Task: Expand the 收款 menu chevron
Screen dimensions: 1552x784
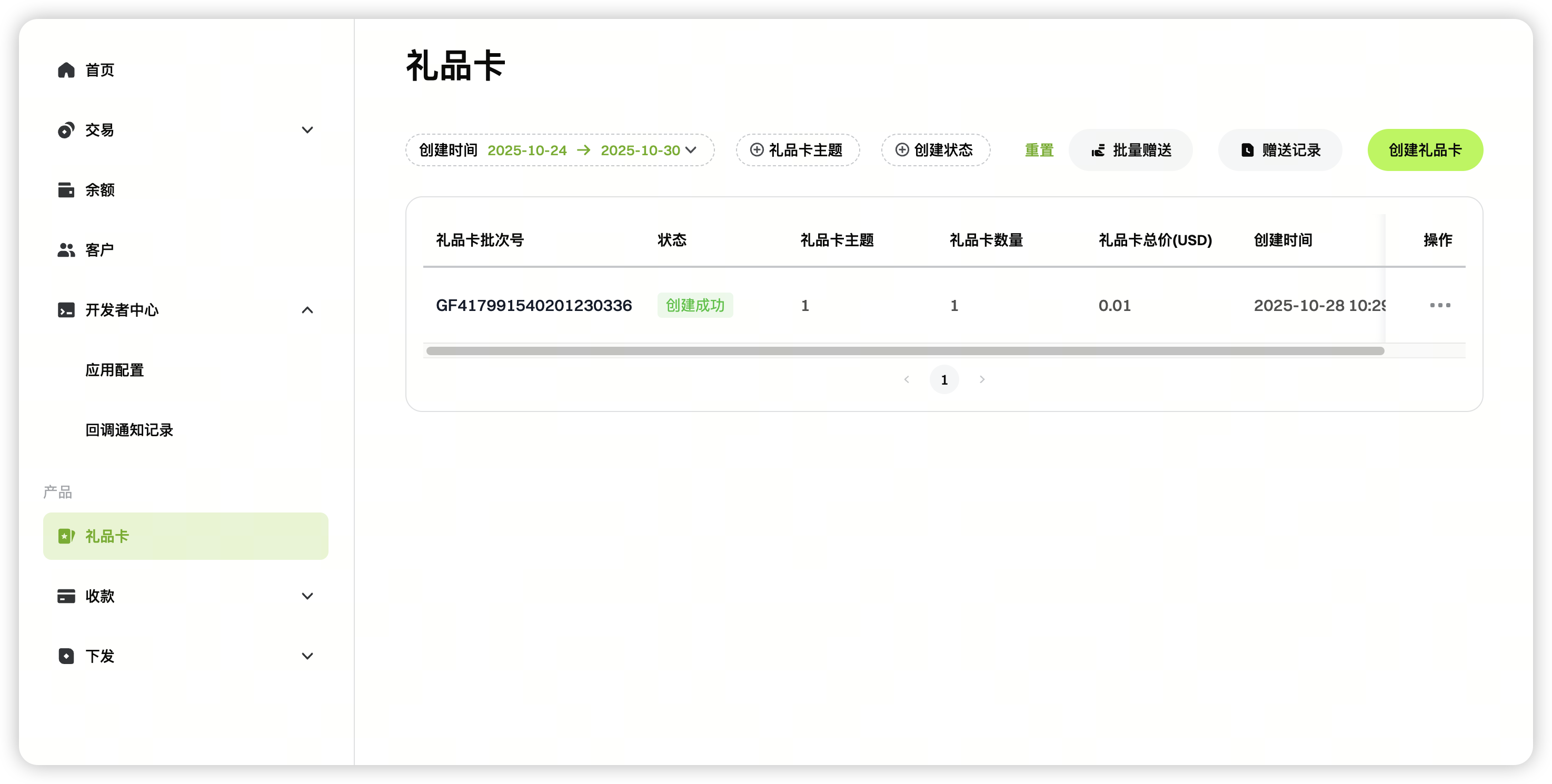Action: (307, 596)
